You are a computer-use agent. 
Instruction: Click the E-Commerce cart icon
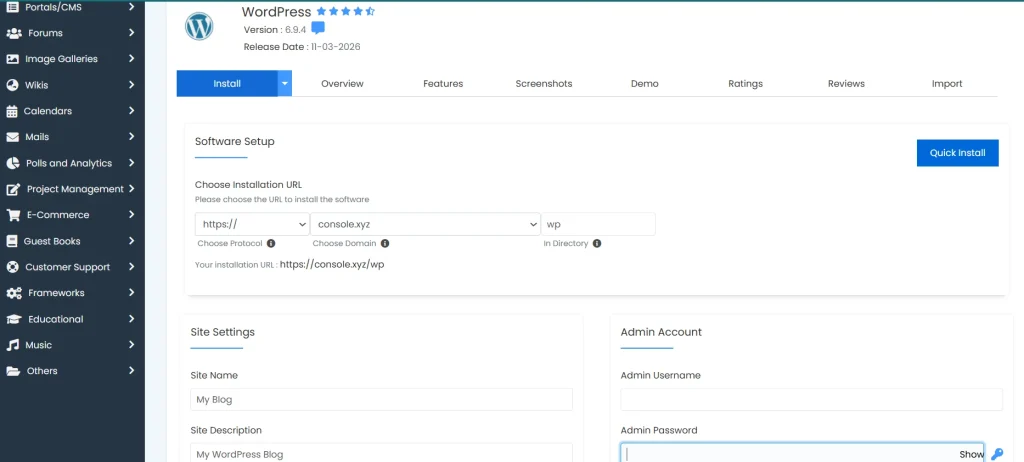[12, 215]
